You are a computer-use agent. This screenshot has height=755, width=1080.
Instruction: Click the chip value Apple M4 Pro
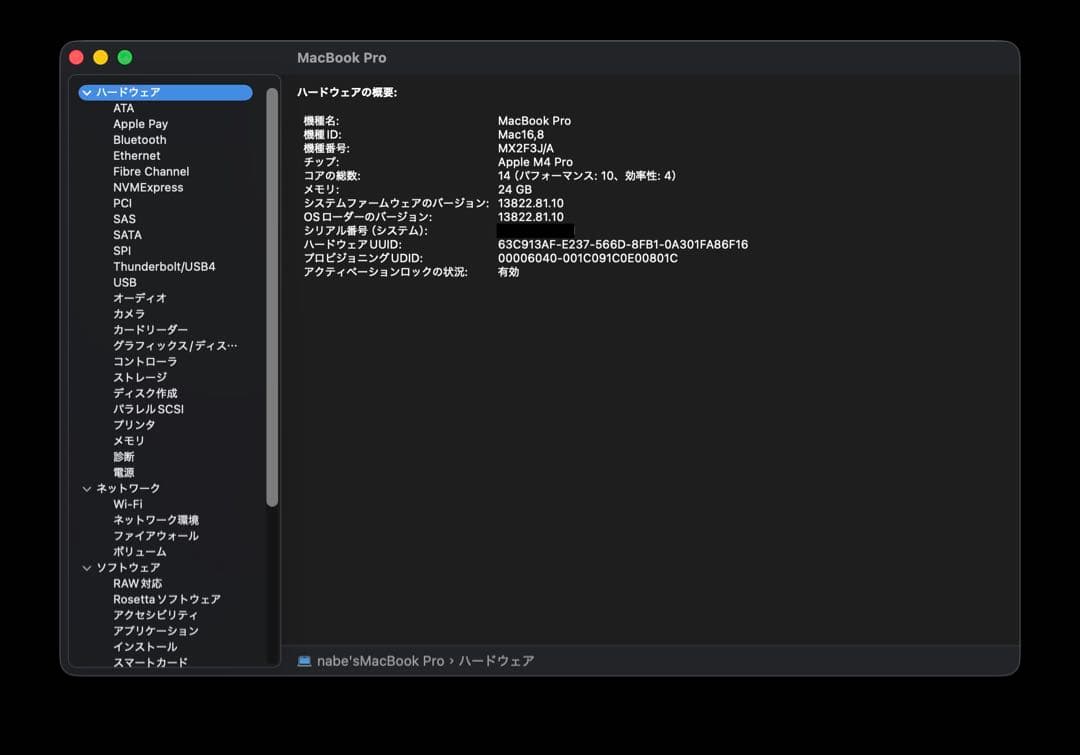pyautogui.click(x=535, y=162)
